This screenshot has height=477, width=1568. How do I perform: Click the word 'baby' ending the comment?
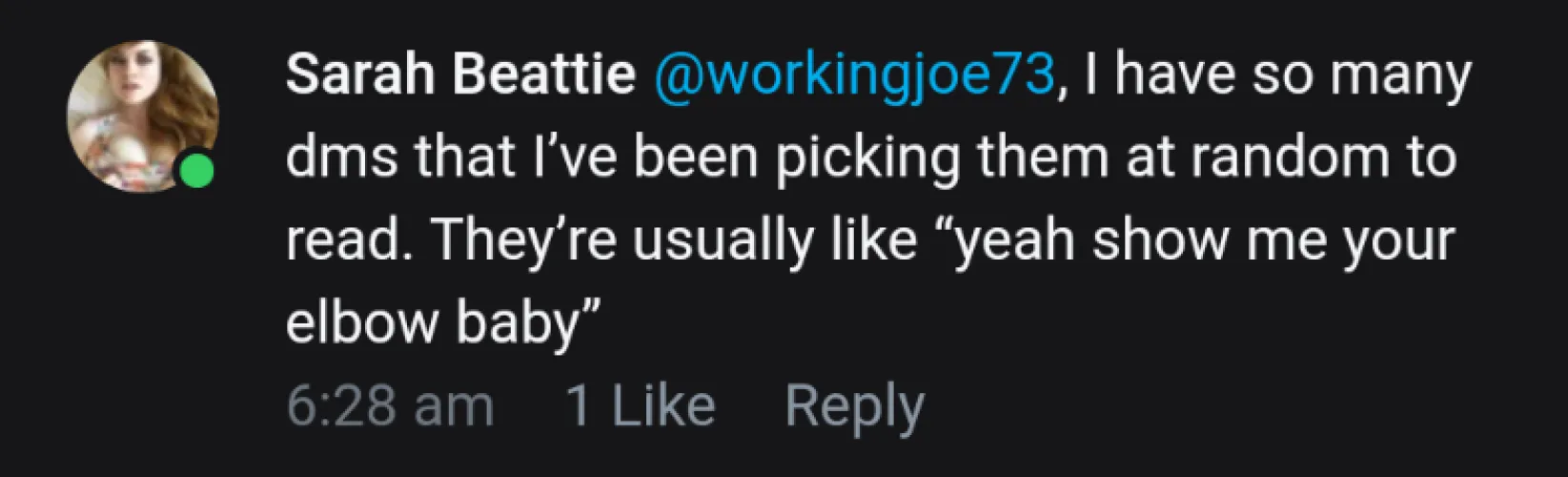(x=517, y=322)
